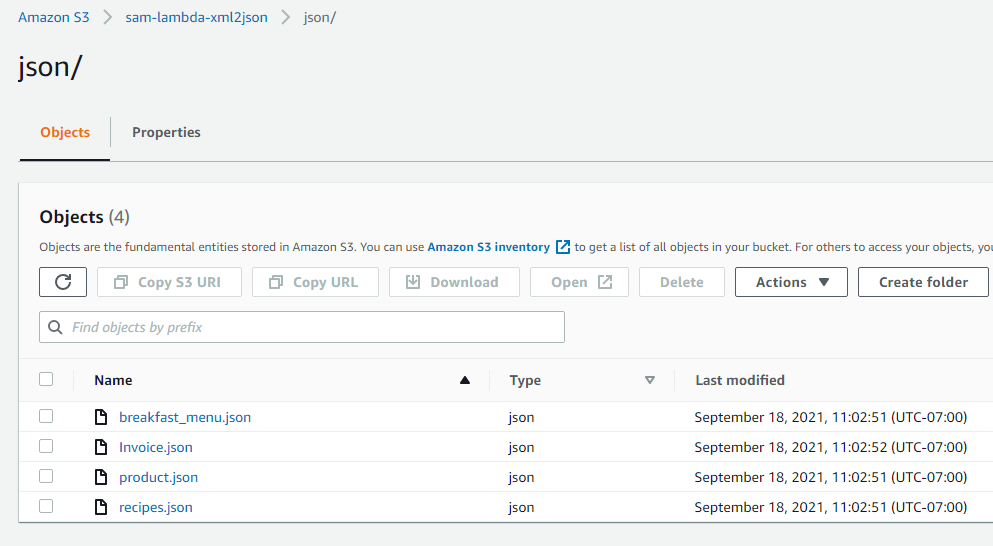Click the file icon beside Invoice.json

(x=100, y=447)
